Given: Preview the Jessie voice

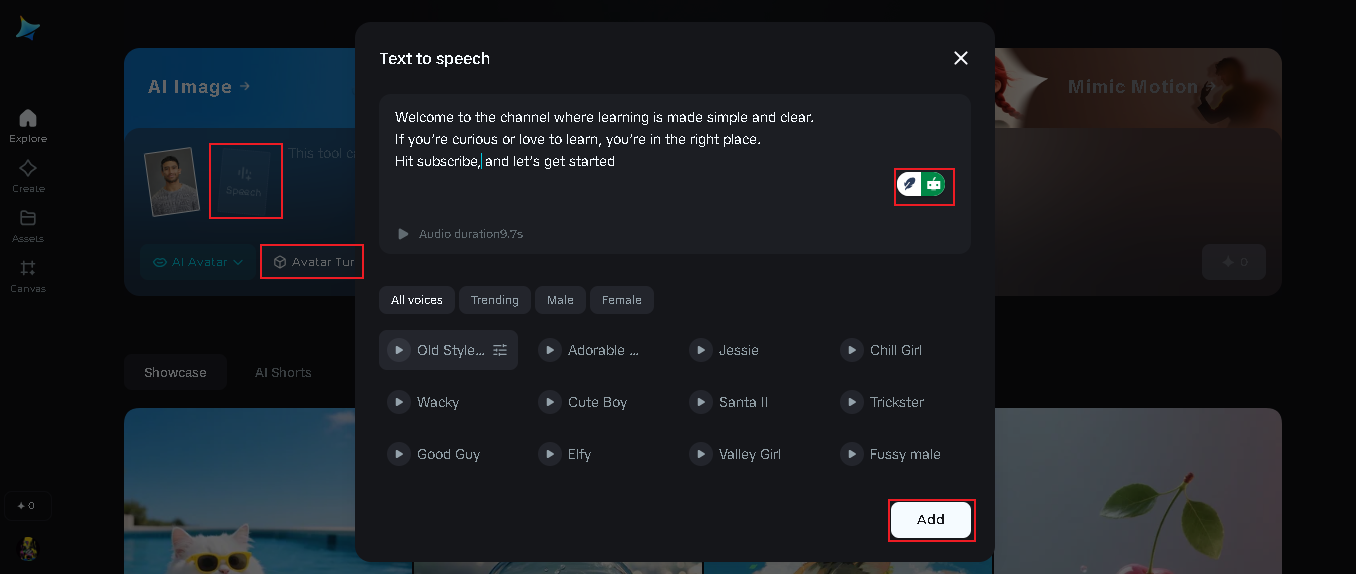Looking at the screenshot, I should point(700,350).
